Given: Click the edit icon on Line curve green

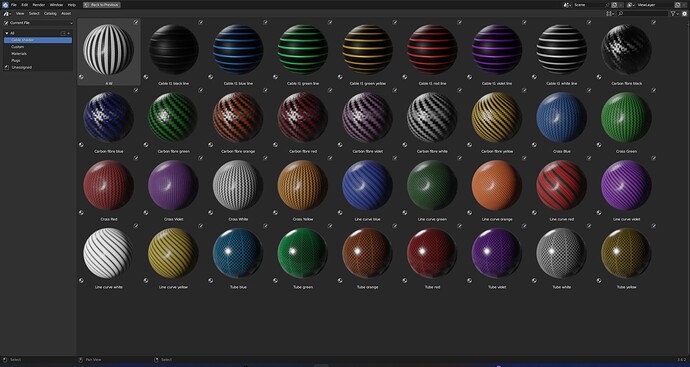Looking at the screenshot, I should (x=459, y=158).
